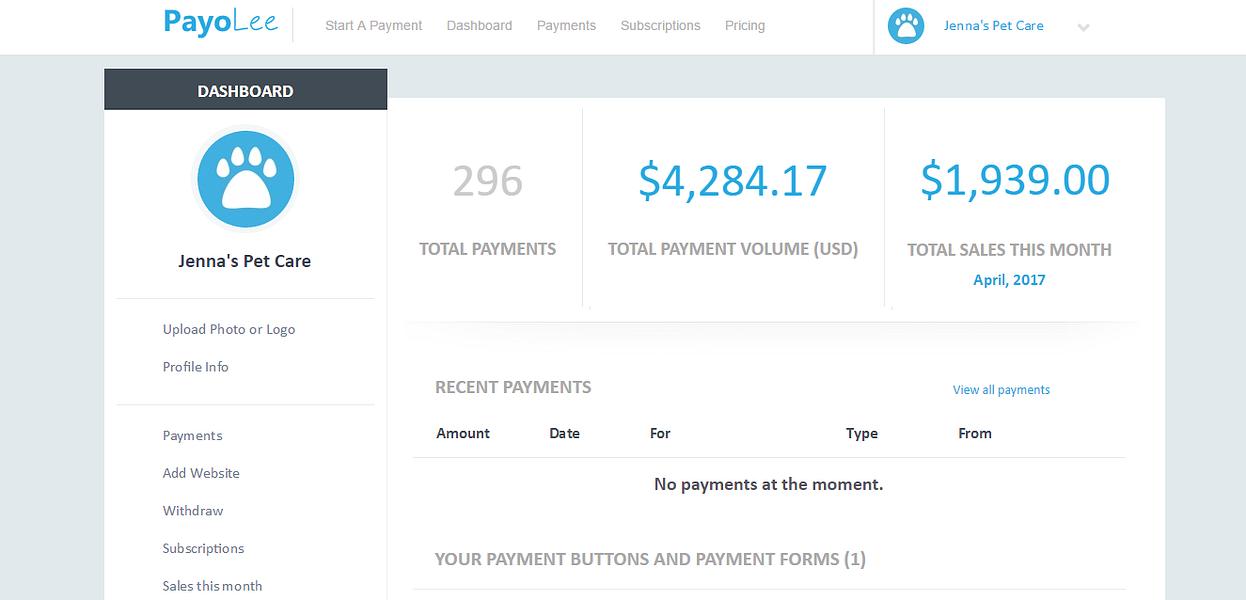Go to Dashboard in top navigation
The image size is (1246, 600).
479,26
